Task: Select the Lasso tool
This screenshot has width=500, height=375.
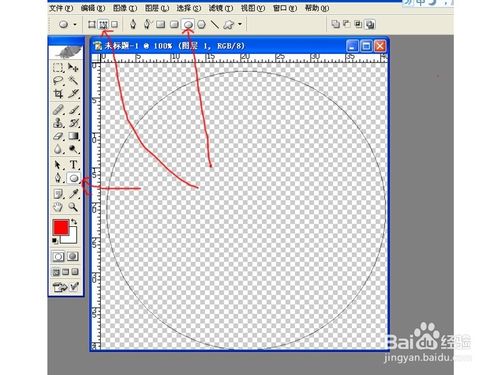Action: [58, 80]
